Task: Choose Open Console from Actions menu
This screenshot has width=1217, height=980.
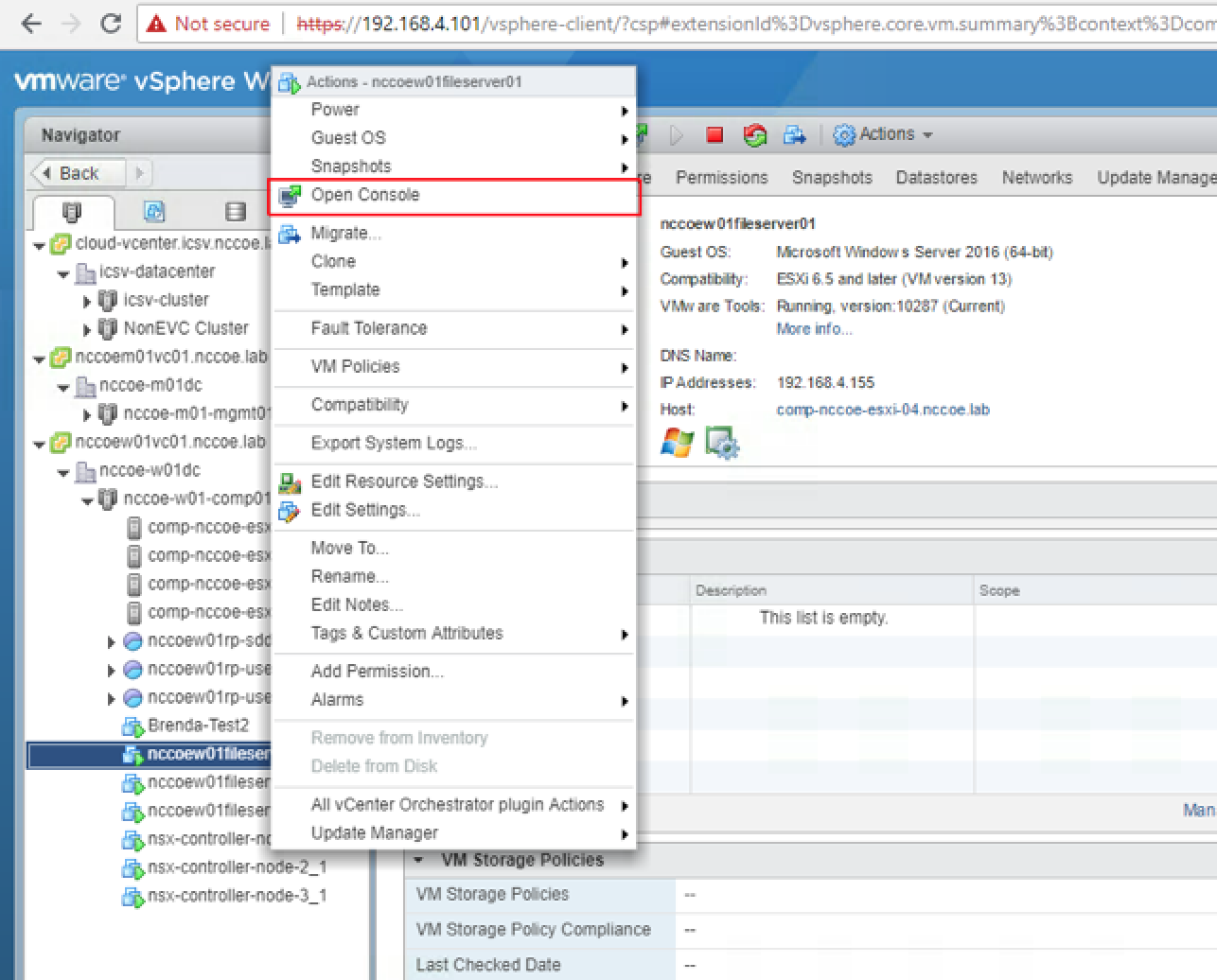Action: [454, 196]
